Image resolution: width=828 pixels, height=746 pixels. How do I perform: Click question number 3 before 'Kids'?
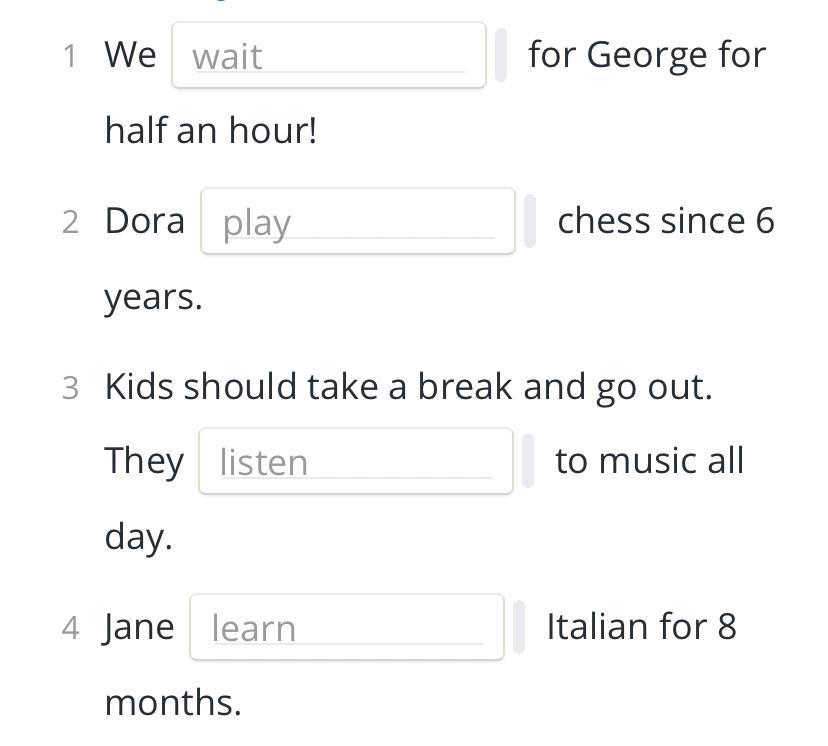tap(70, 388)
